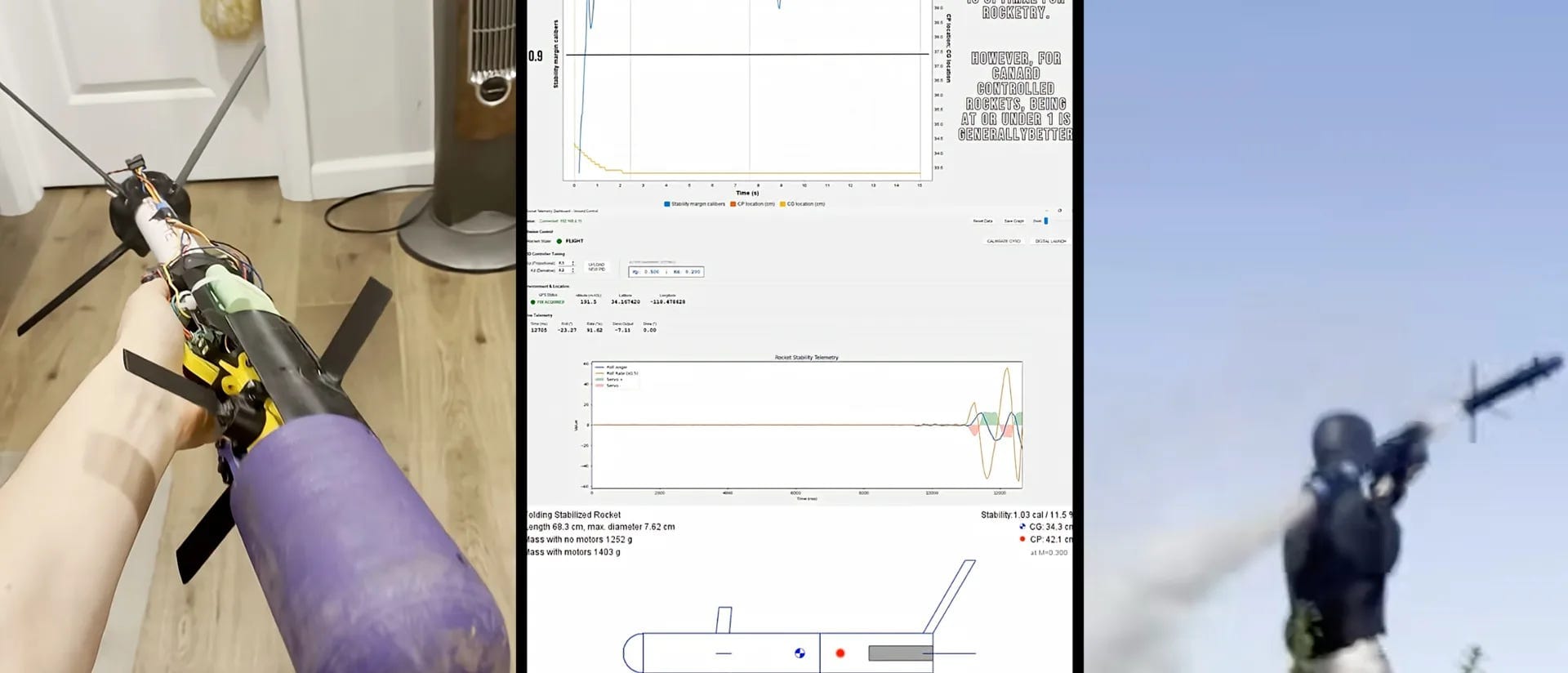Click the green FLIGHT state indicator
1568x673 pixels.
pos(559,241)
